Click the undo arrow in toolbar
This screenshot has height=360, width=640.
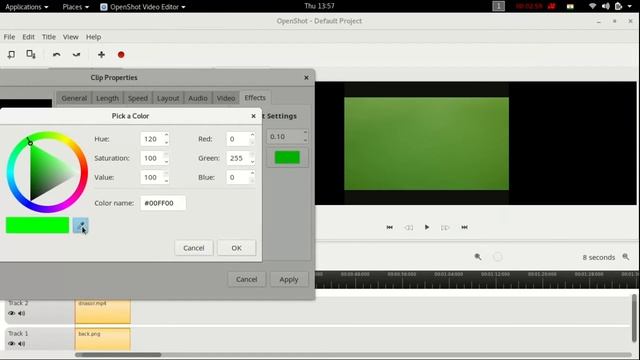click(x=56, y=55)
